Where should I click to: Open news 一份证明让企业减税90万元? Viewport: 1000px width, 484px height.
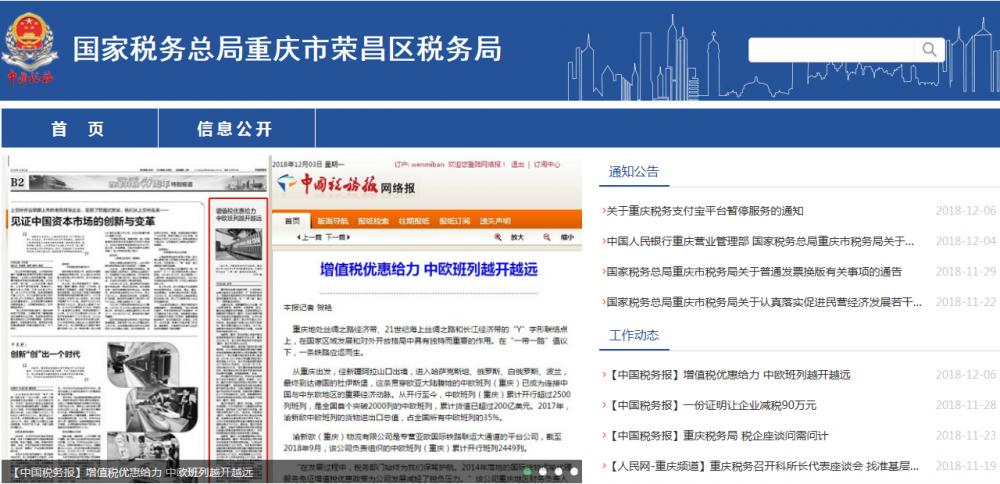[x=710, y=405]
